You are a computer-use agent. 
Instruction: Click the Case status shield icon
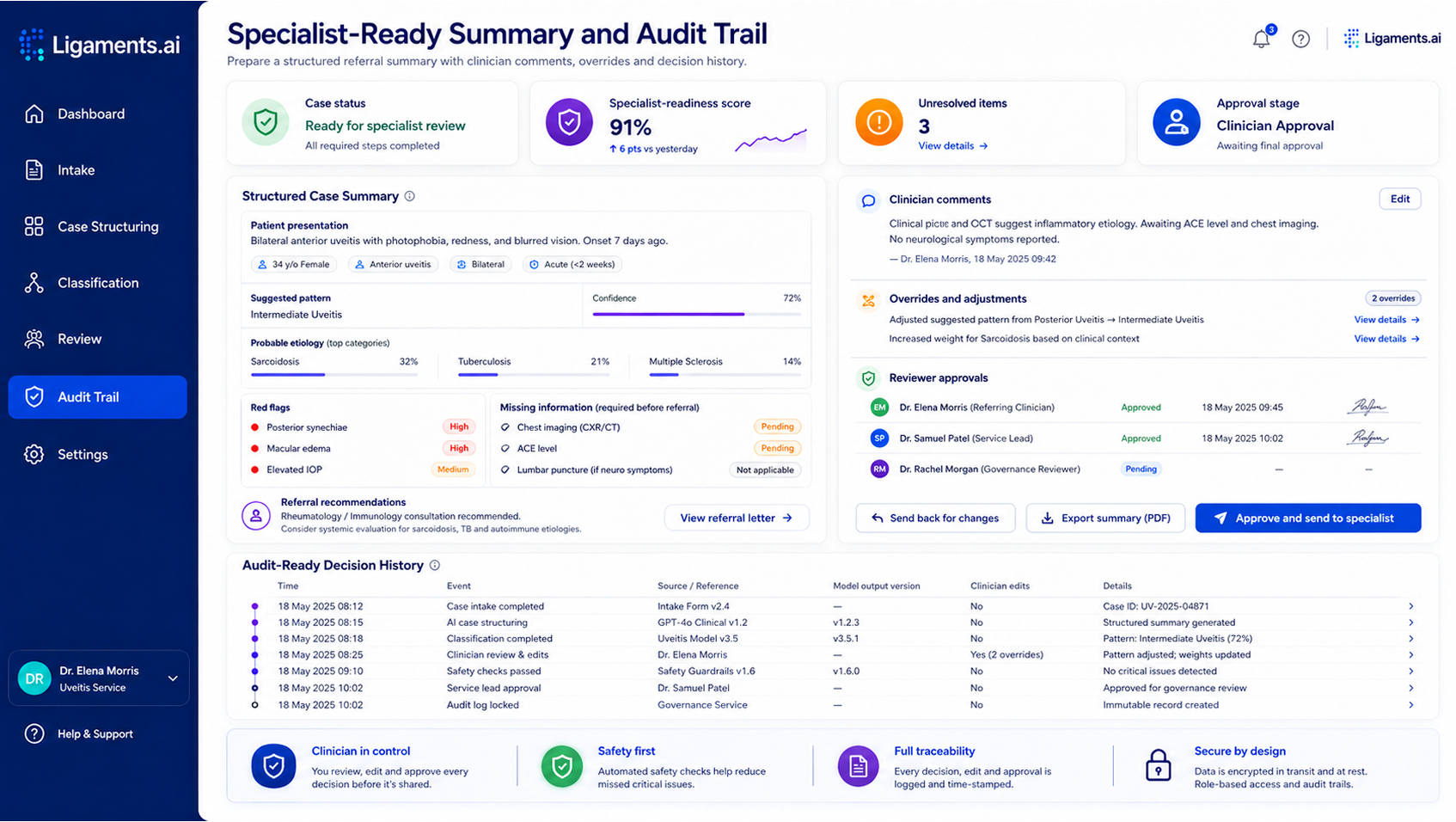click(x=266, y=122)
